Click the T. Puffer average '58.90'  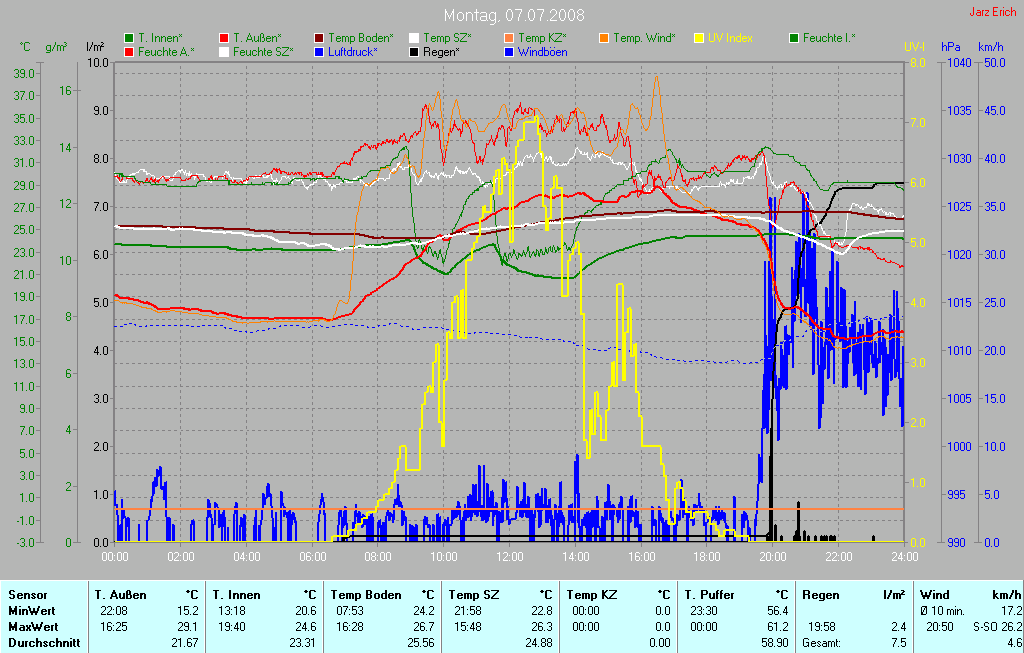pyautogui.click(x=775, y=643)
